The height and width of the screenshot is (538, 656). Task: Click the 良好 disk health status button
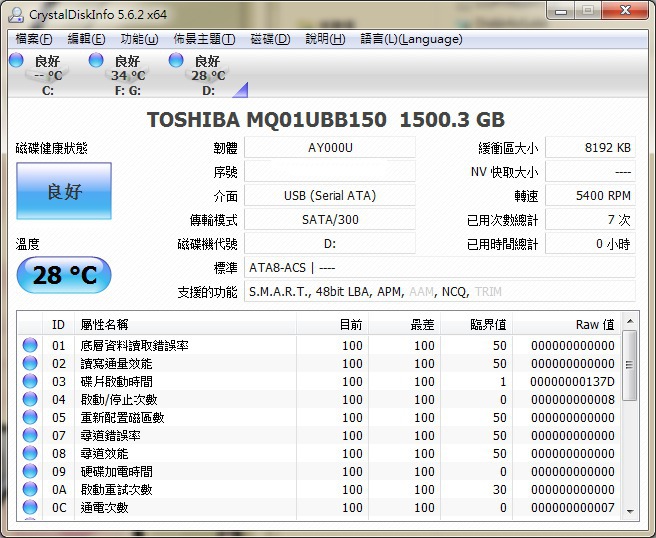coord(64,191)
